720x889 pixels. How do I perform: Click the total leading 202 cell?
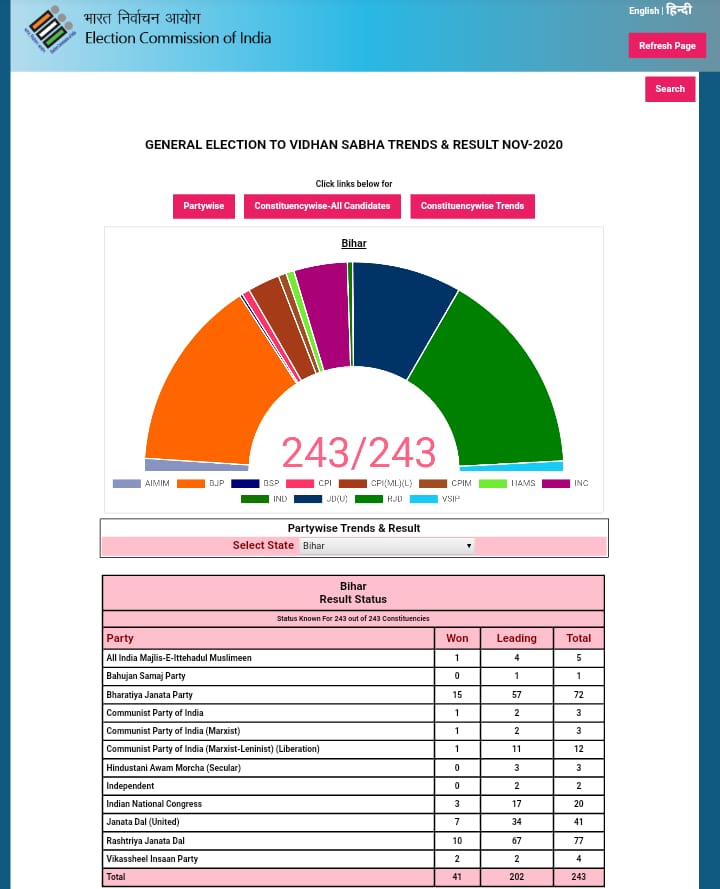pos(516,877)
